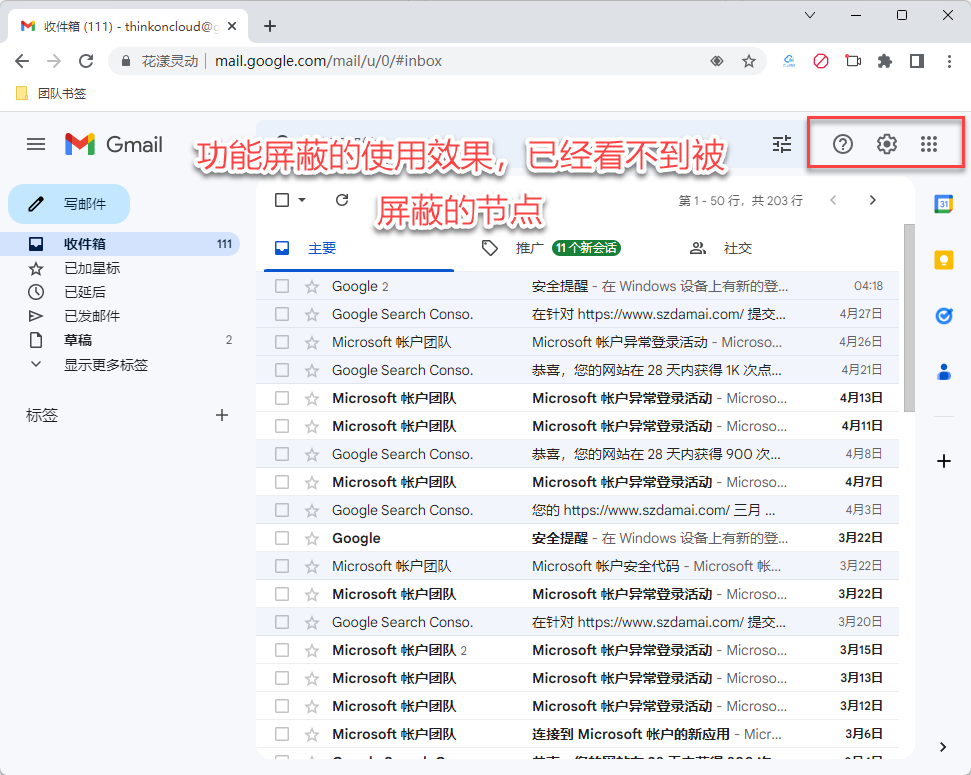
Task: Star the 4月27日 Google Search Console email
Action: (x=312, y=315)
